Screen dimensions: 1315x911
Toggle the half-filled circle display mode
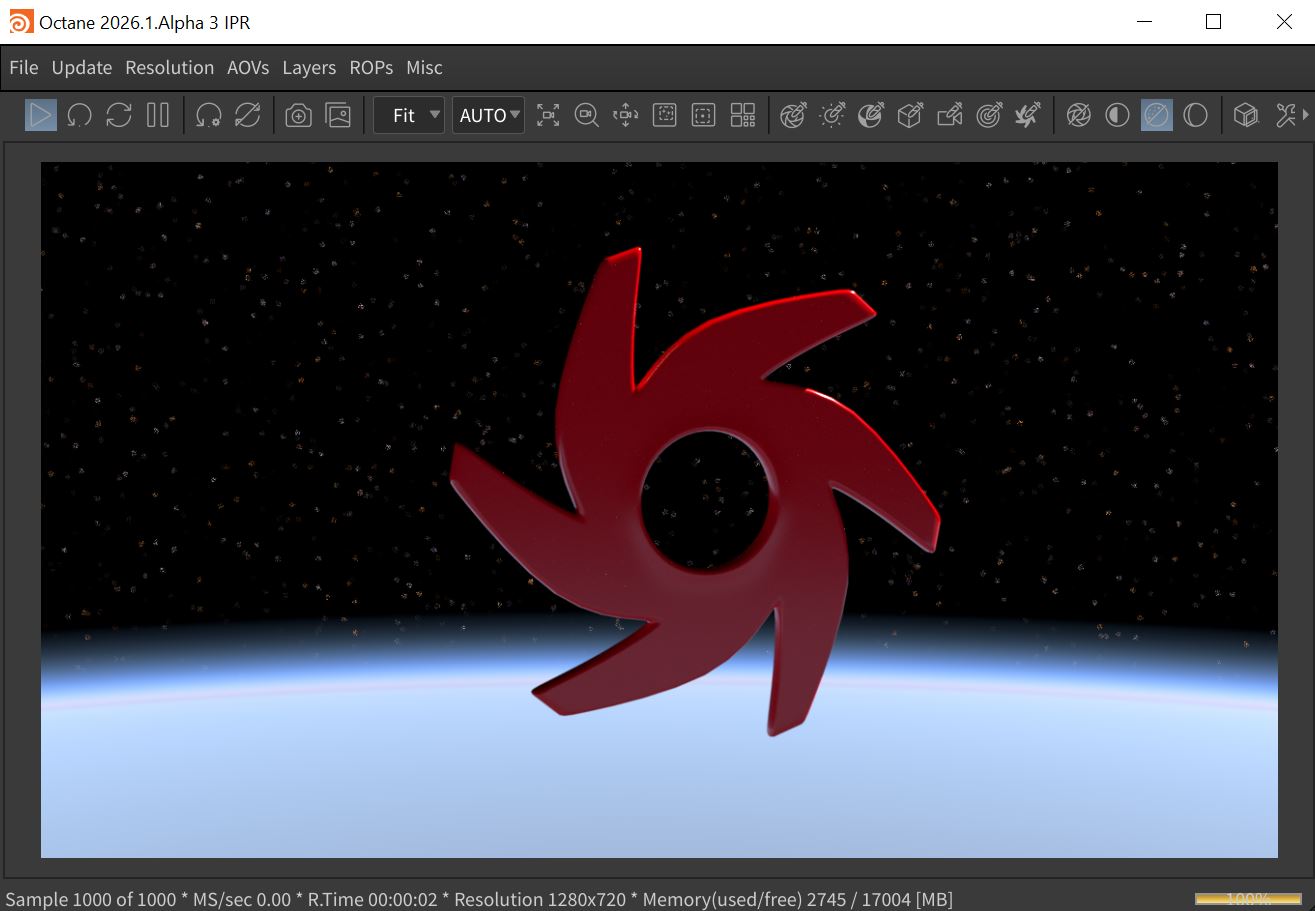pos(1117,116)
